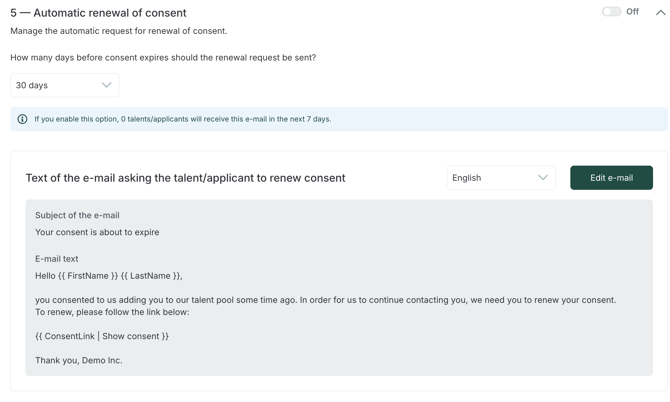Click the arrow in the days dropdown
The width and height of the screenshot is (670, 402).
point(106,86)
